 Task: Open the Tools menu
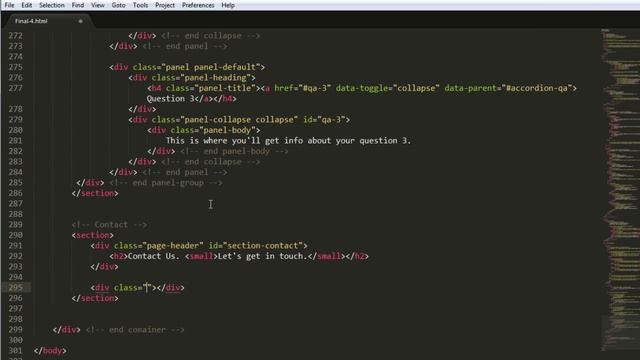pos(140,5)
